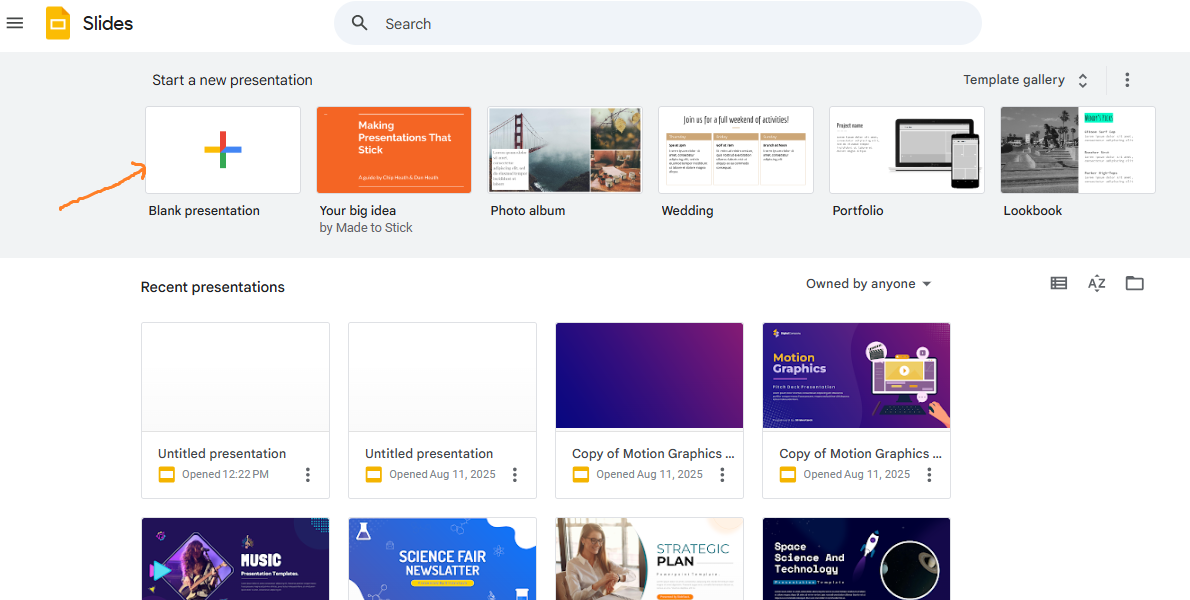Viewport: 1190px width, 600px height.
Task: Open the main menu hamburger icon
Action: click(x=15, y=23)
